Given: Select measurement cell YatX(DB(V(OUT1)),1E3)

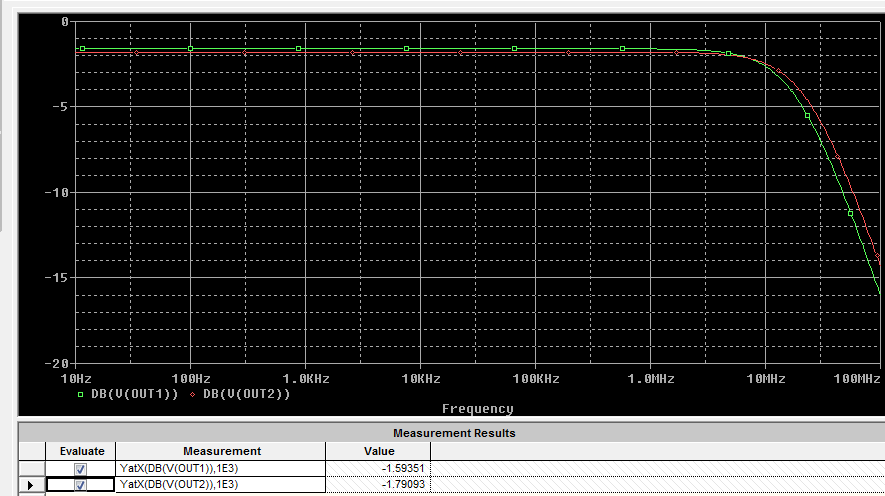Looking at the screenshot, I should pyautogui.click(x=221, y=468).
